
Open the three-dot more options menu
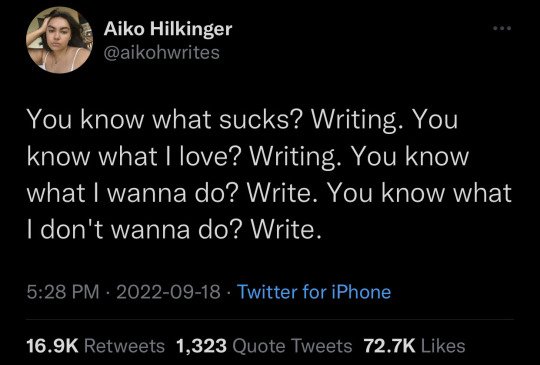(x=502, y=28)
